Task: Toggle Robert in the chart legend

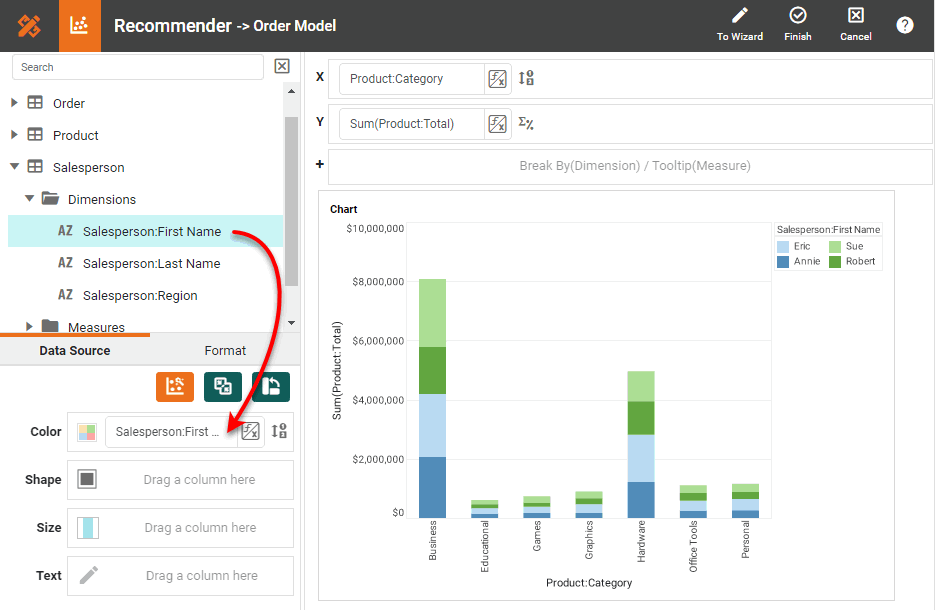Action: pyautogui.click(x=859, y=262)
